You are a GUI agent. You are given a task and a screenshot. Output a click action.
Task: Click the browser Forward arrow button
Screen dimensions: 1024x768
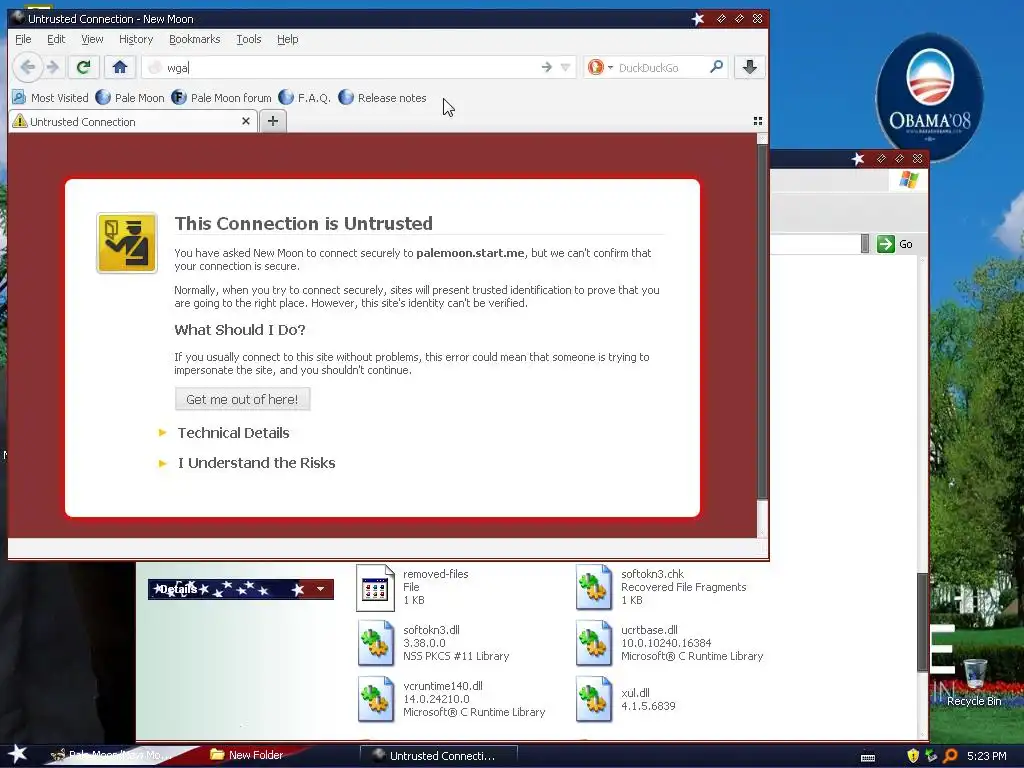click(x=53, y=67)
